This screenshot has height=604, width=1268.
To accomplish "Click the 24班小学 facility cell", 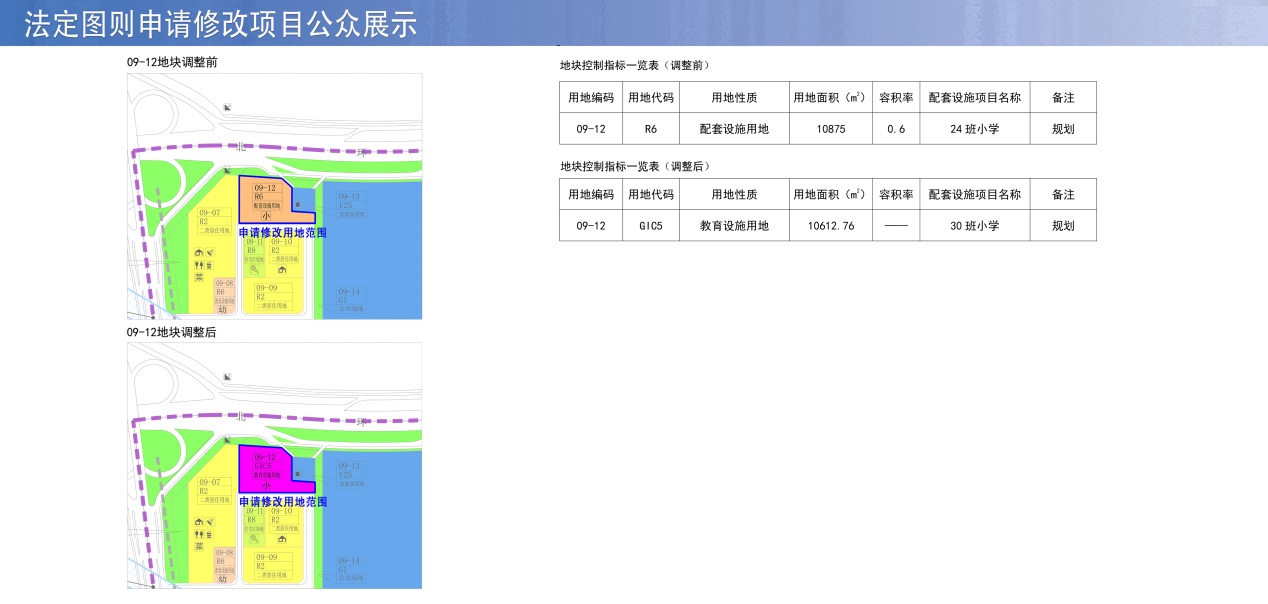I will 974,129.
